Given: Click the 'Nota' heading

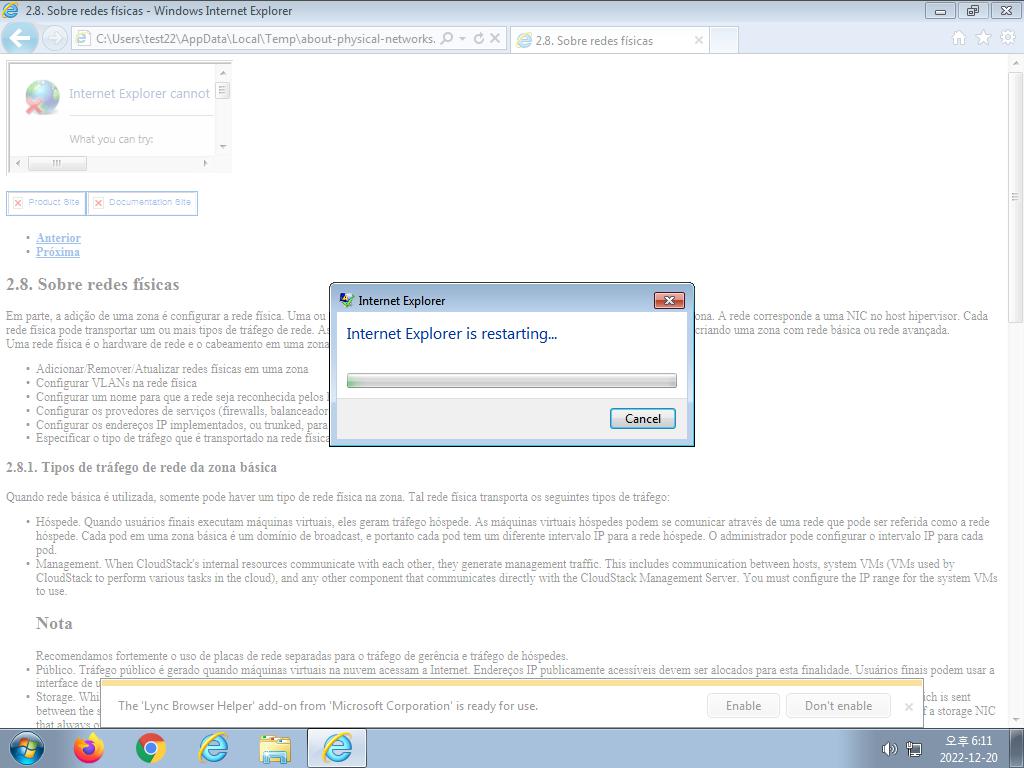Looking at the screenshot, I should coord(54,623).
